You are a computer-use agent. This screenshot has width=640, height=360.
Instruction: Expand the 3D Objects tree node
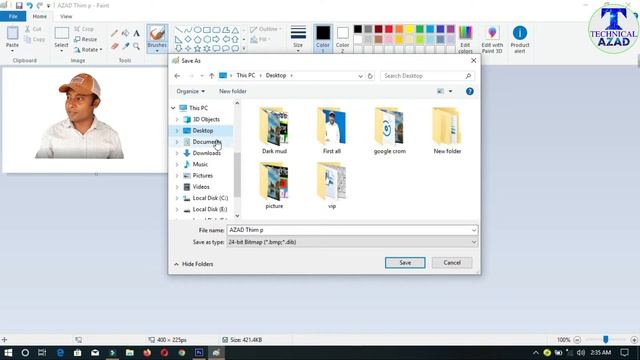[177, 120]
